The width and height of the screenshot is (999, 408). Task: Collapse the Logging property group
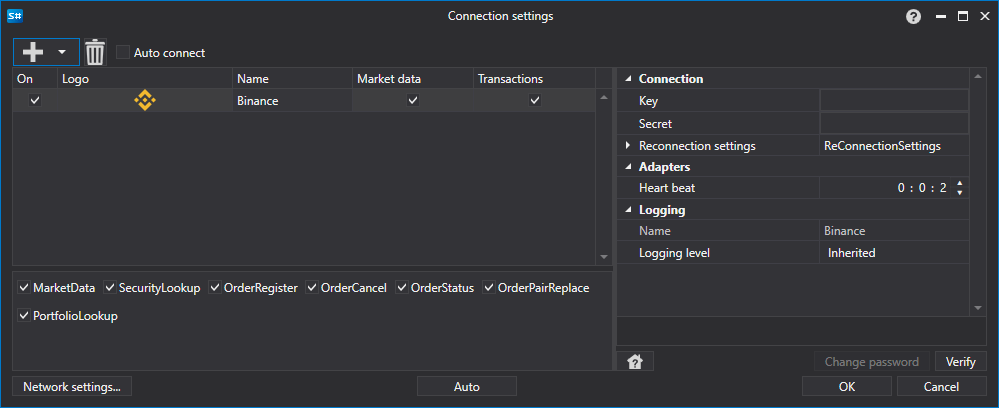click(x=629, y=210)
